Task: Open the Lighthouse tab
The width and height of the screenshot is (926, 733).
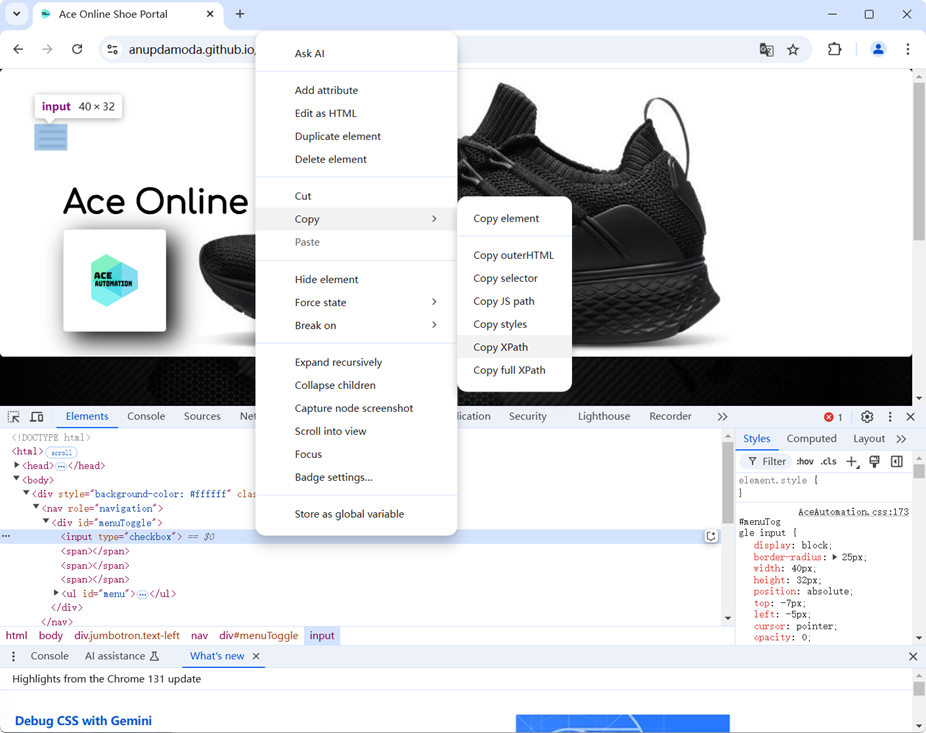Action: click(x=604, y=416)
